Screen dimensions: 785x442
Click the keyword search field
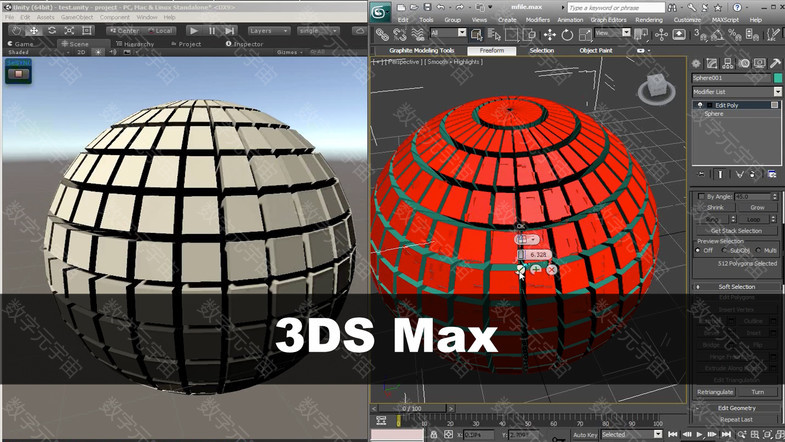pos(616,8)
